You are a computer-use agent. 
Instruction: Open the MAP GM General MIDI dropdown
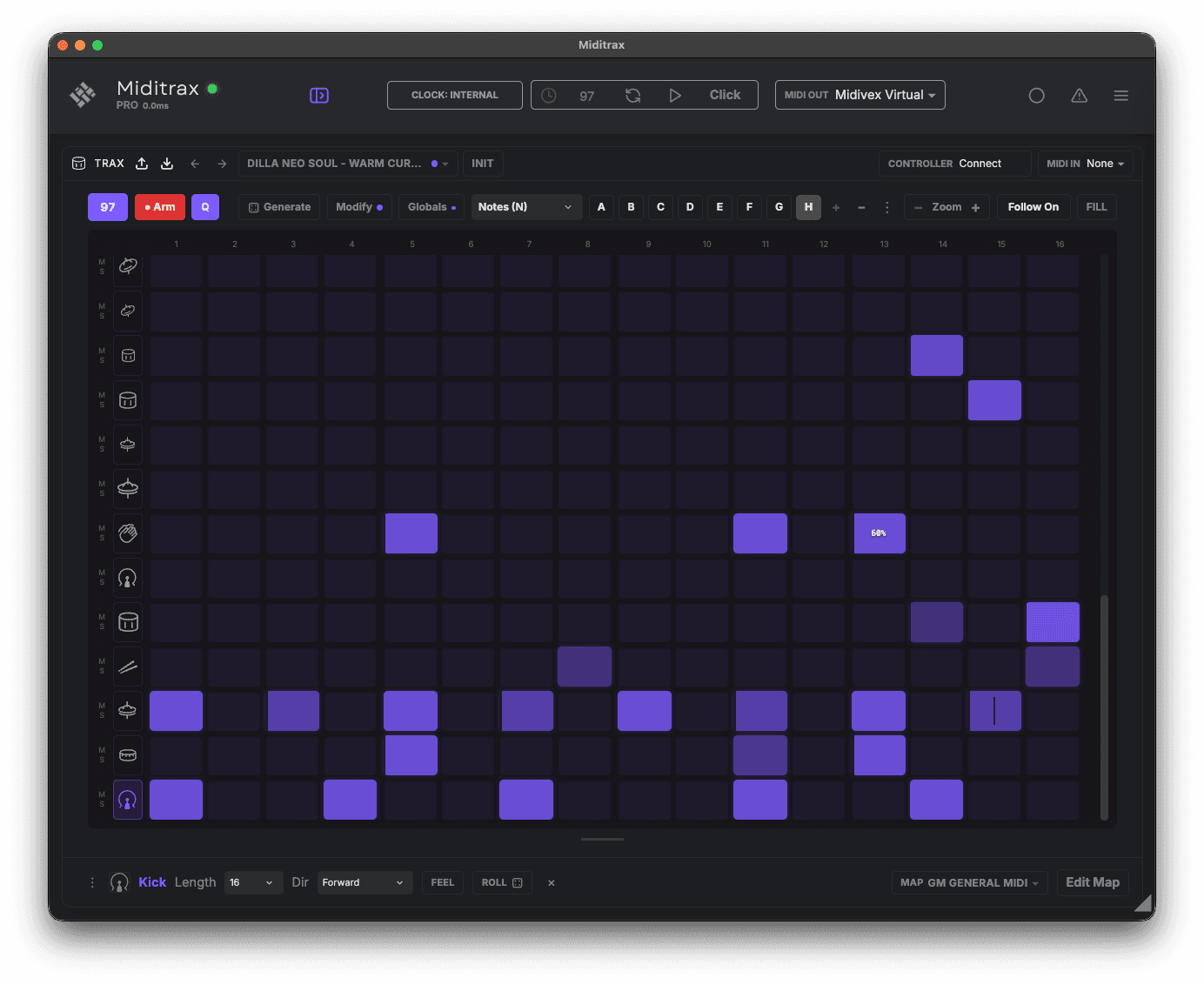pos(970,882)
